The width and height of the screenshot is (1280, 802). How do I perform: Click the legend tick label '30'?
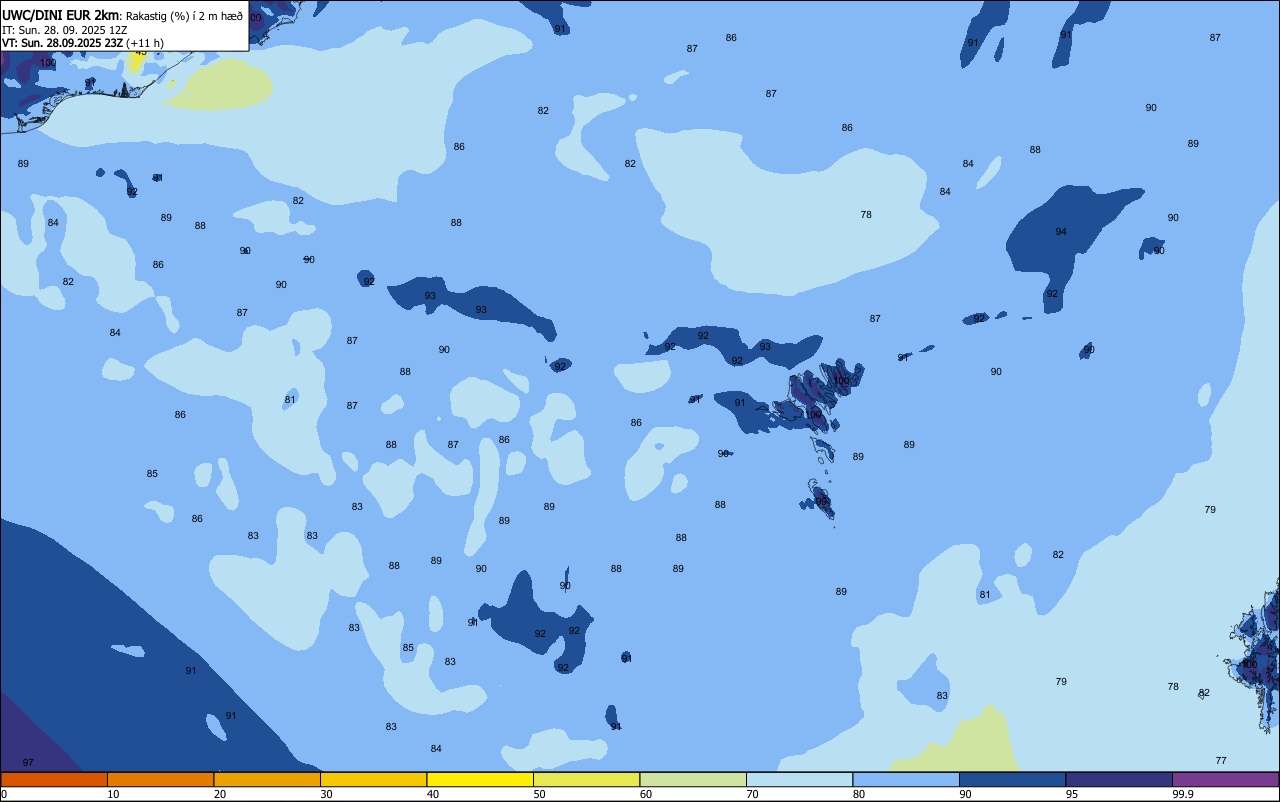coord(326,794)
